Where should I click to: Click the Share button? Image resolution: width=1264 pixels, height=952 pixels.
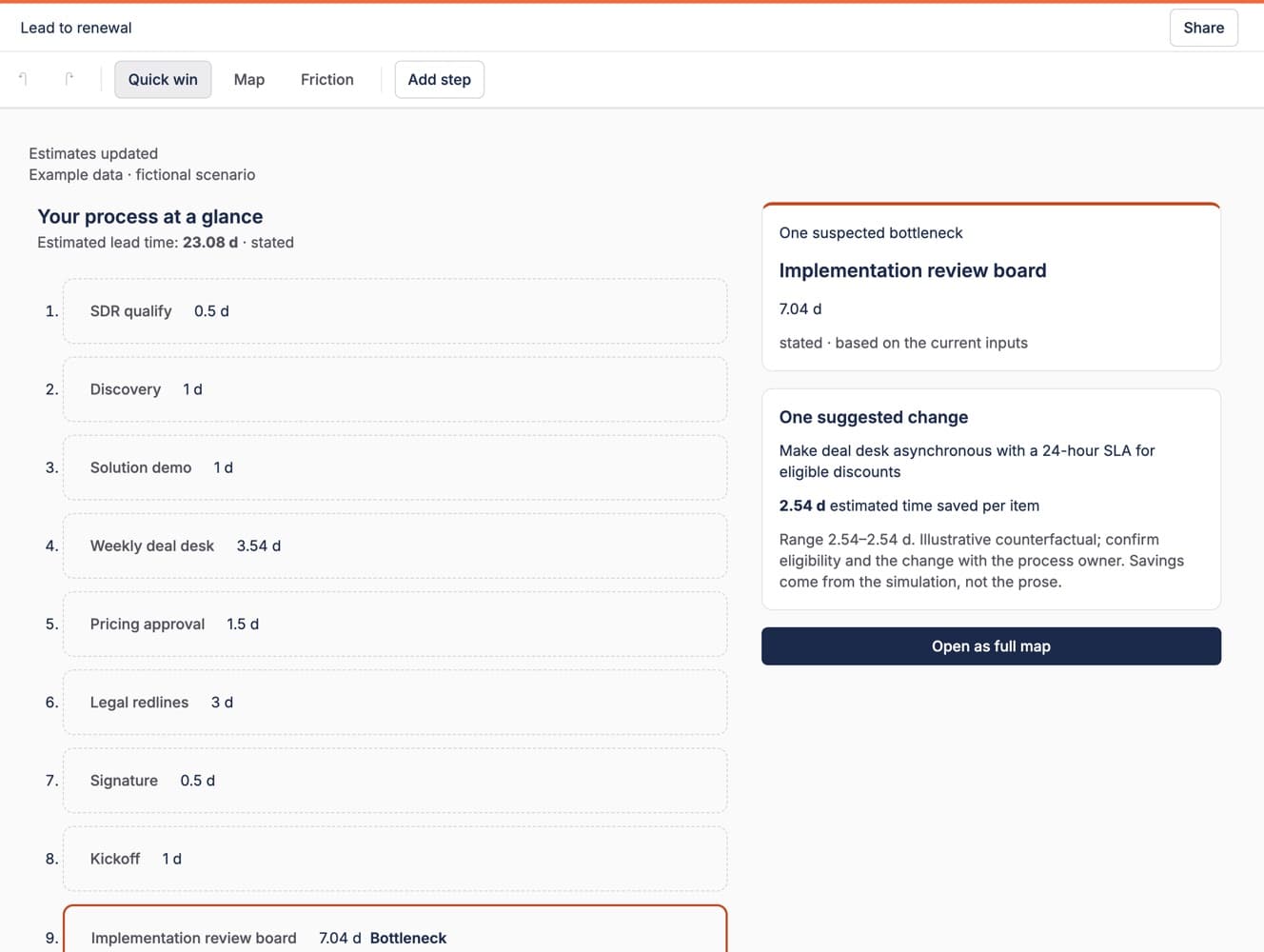coord(1204,28)
